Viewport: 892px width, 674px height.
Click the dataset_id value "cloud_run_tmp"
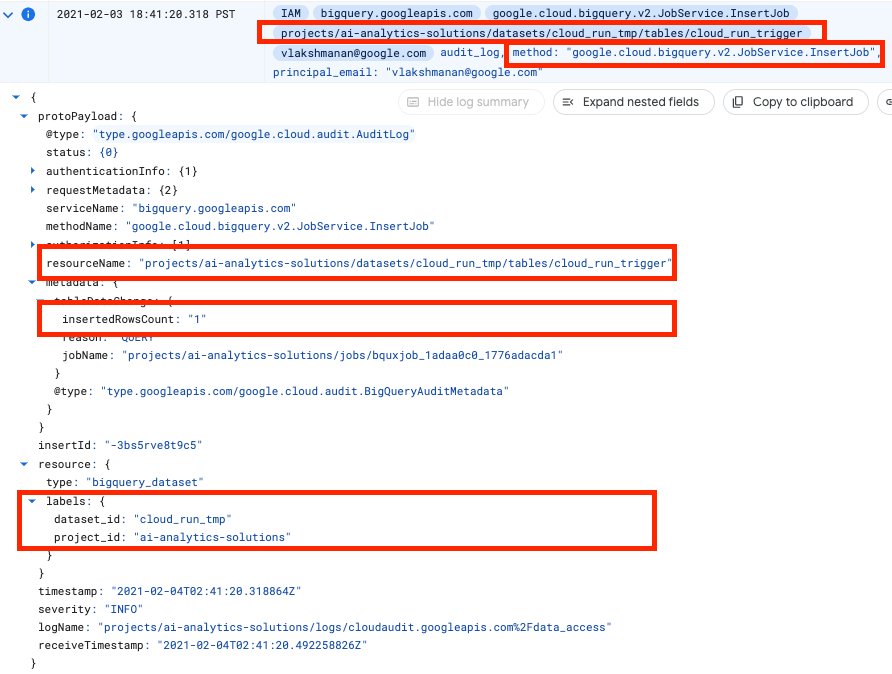point(183,519)
